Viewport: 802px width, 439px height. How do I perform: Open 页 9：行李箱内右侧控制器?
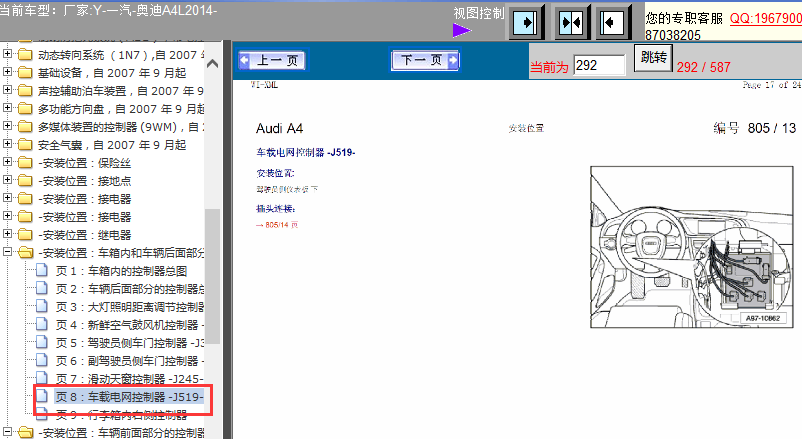122,415
